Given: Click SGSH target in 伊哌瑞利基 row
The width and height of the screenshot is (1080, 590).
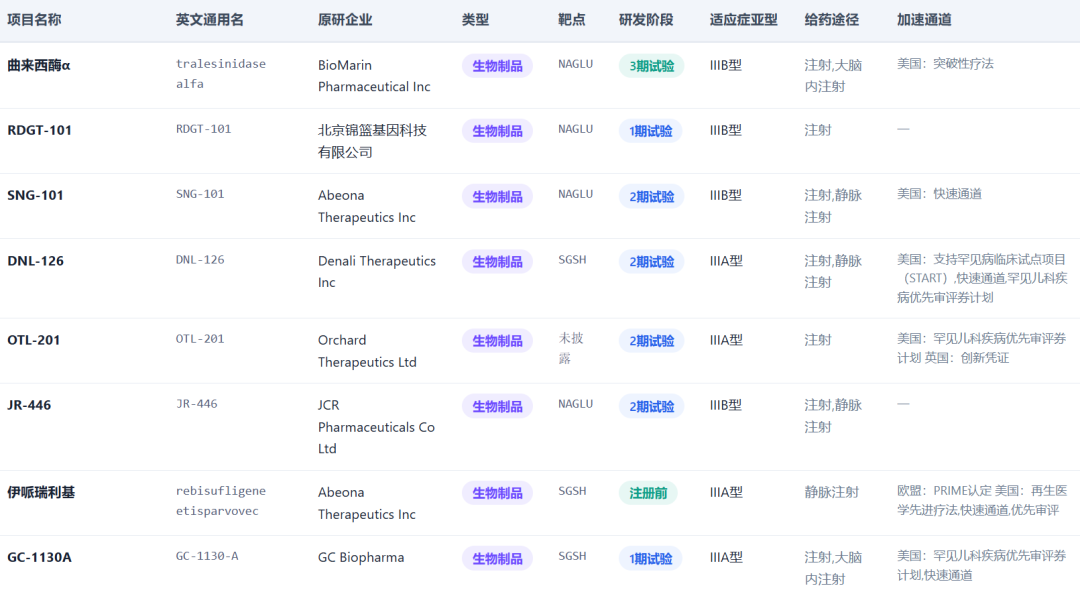Looking at the screenshot, I should [x=572, y=491].
